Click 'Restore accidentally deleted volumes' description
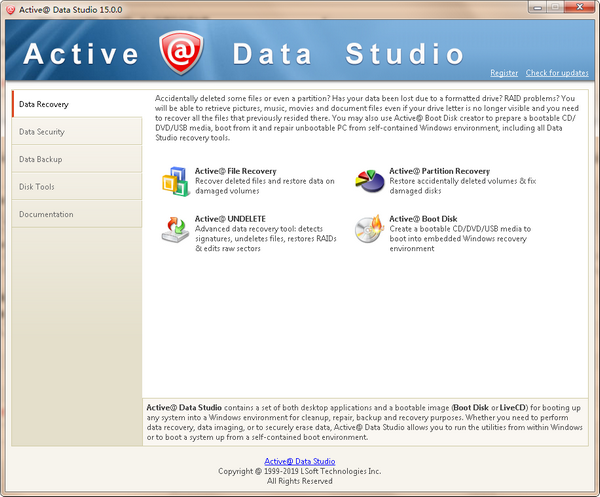The image size is (600, 497). click(463, 186)
